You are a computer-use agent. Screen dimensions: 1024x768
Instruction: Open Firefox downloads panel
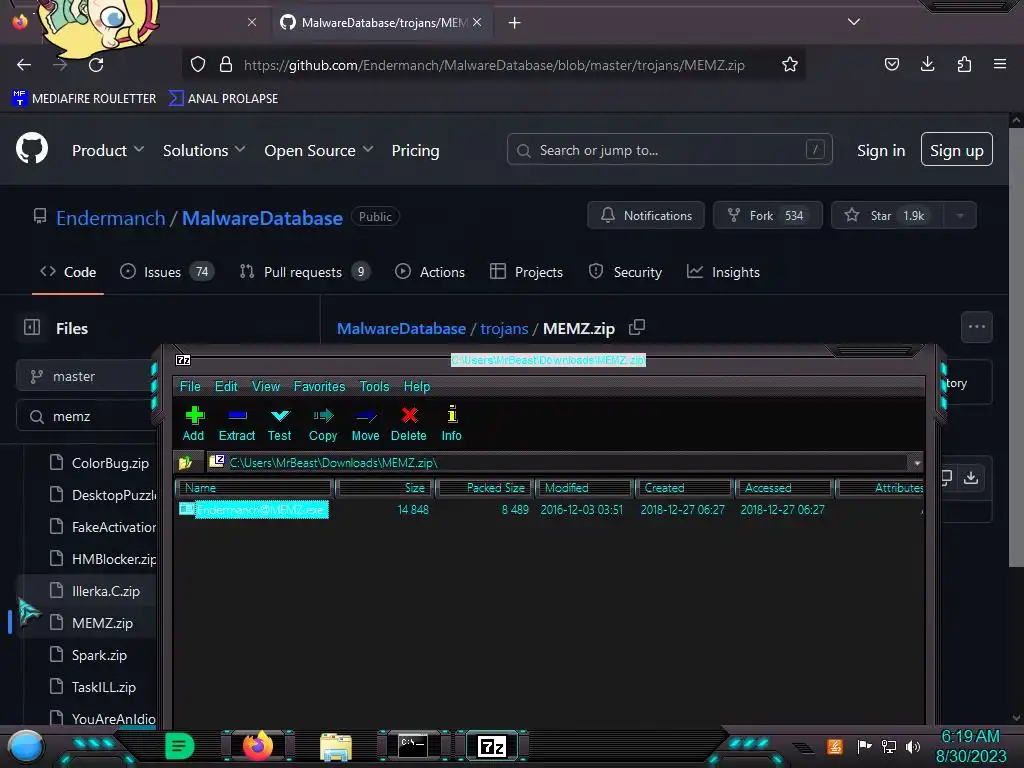[927, 64]
